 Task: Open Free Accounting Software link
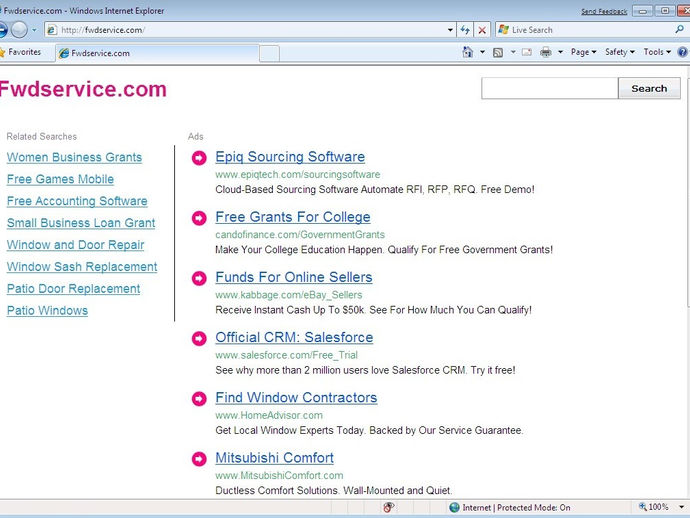coord(77,201)
